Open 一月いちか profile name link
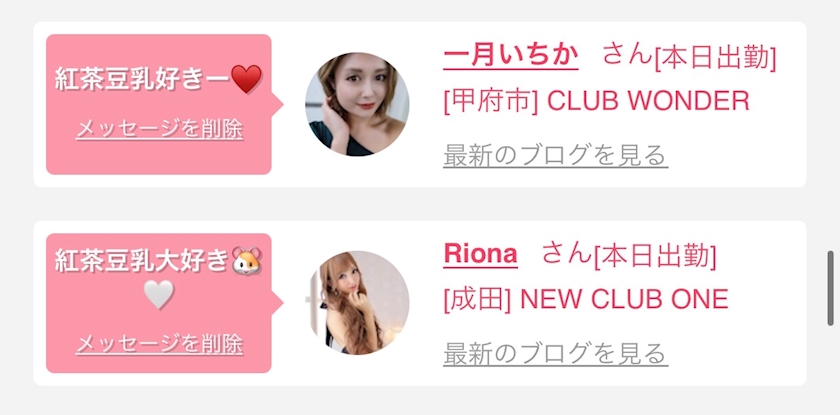This screenshot has width=840, height=415. click(x=511, y=55)
